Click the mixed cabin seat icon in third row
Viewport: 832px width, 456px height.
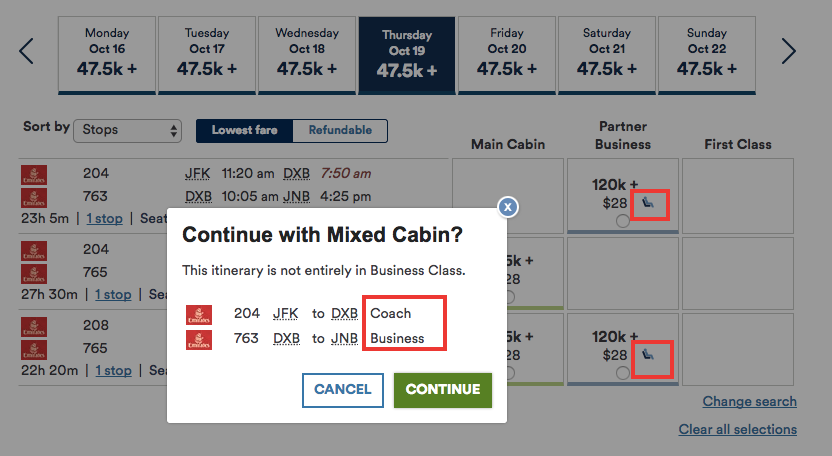(648, 354)
